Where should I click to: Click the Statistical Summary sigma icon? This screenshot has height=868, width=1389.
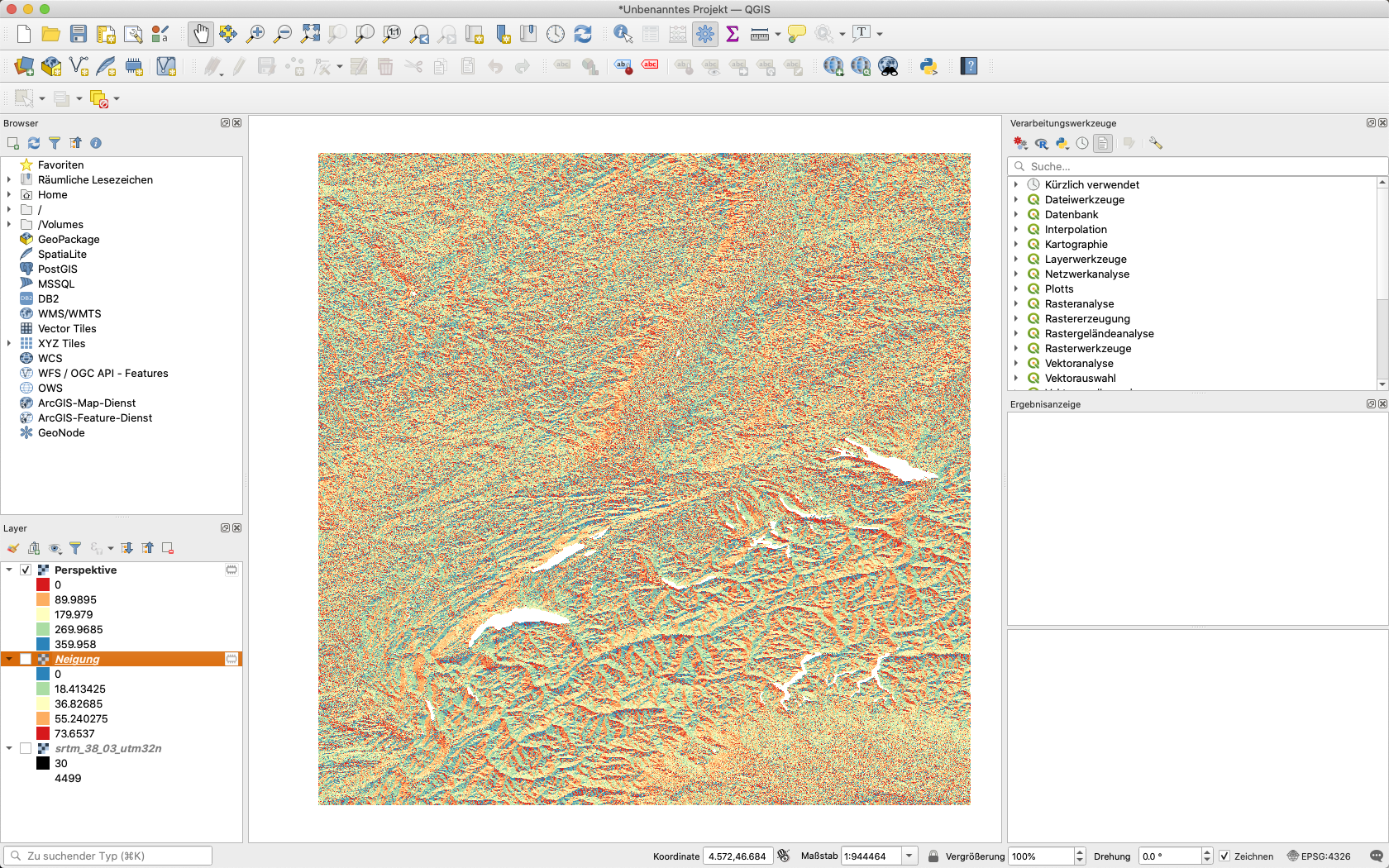click(x=733, y=34)
